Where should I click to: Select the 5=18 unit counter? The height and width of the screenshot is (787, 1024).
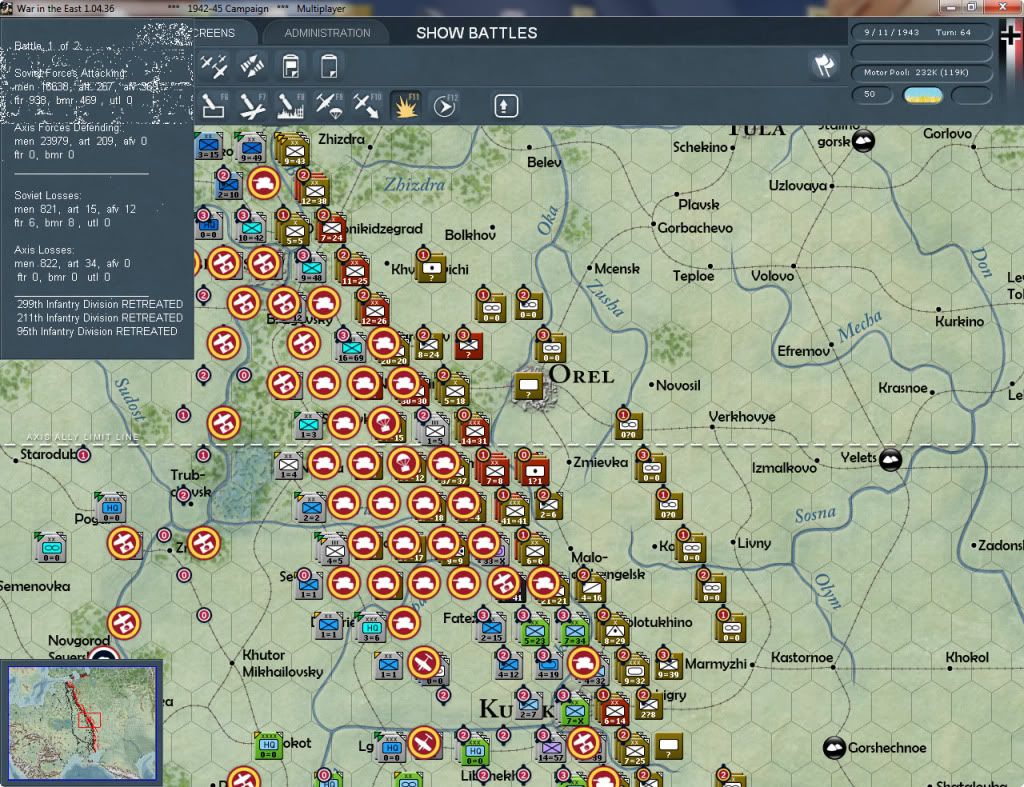coord(455,391)
